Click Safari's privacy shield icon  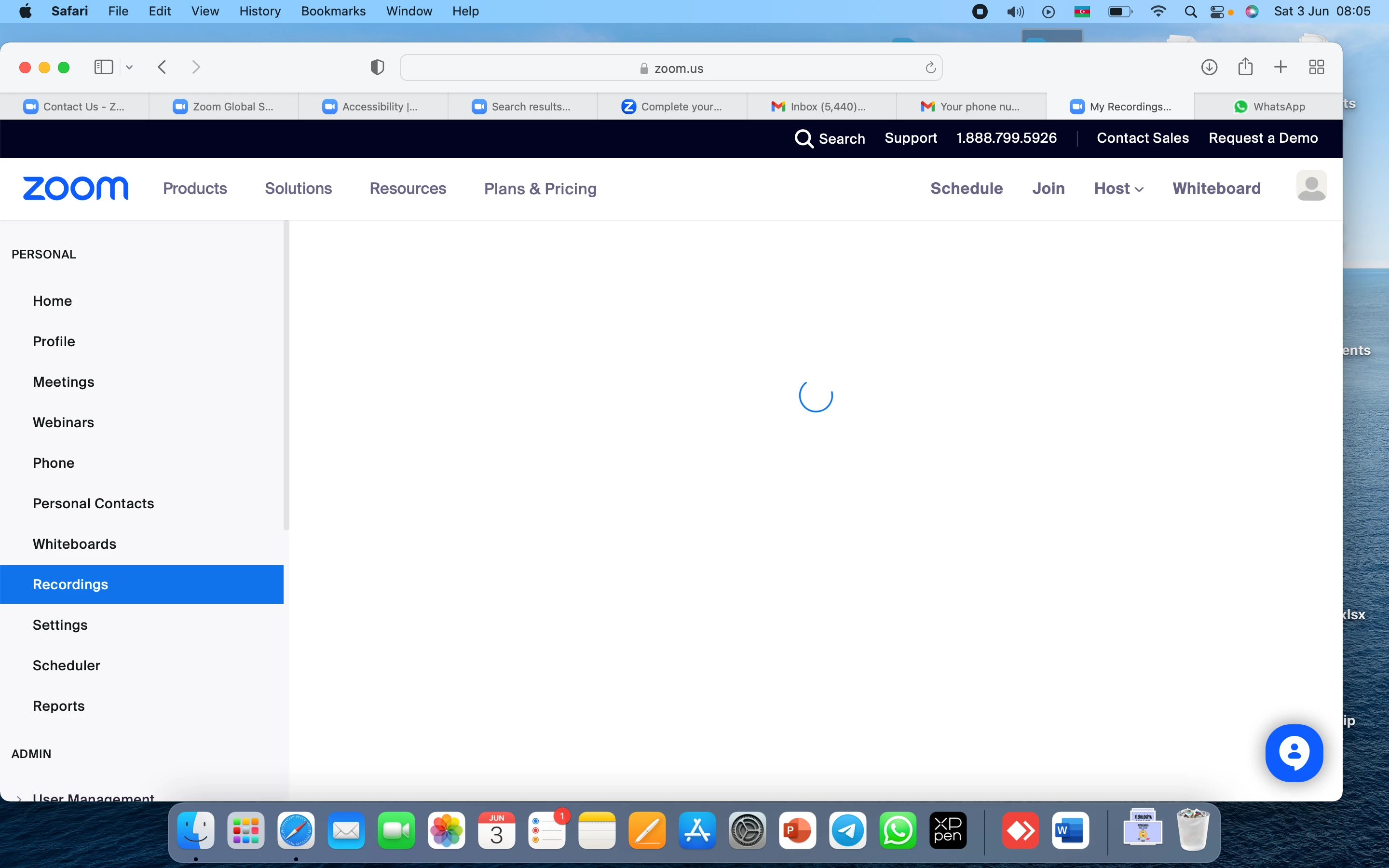(377, 68)
